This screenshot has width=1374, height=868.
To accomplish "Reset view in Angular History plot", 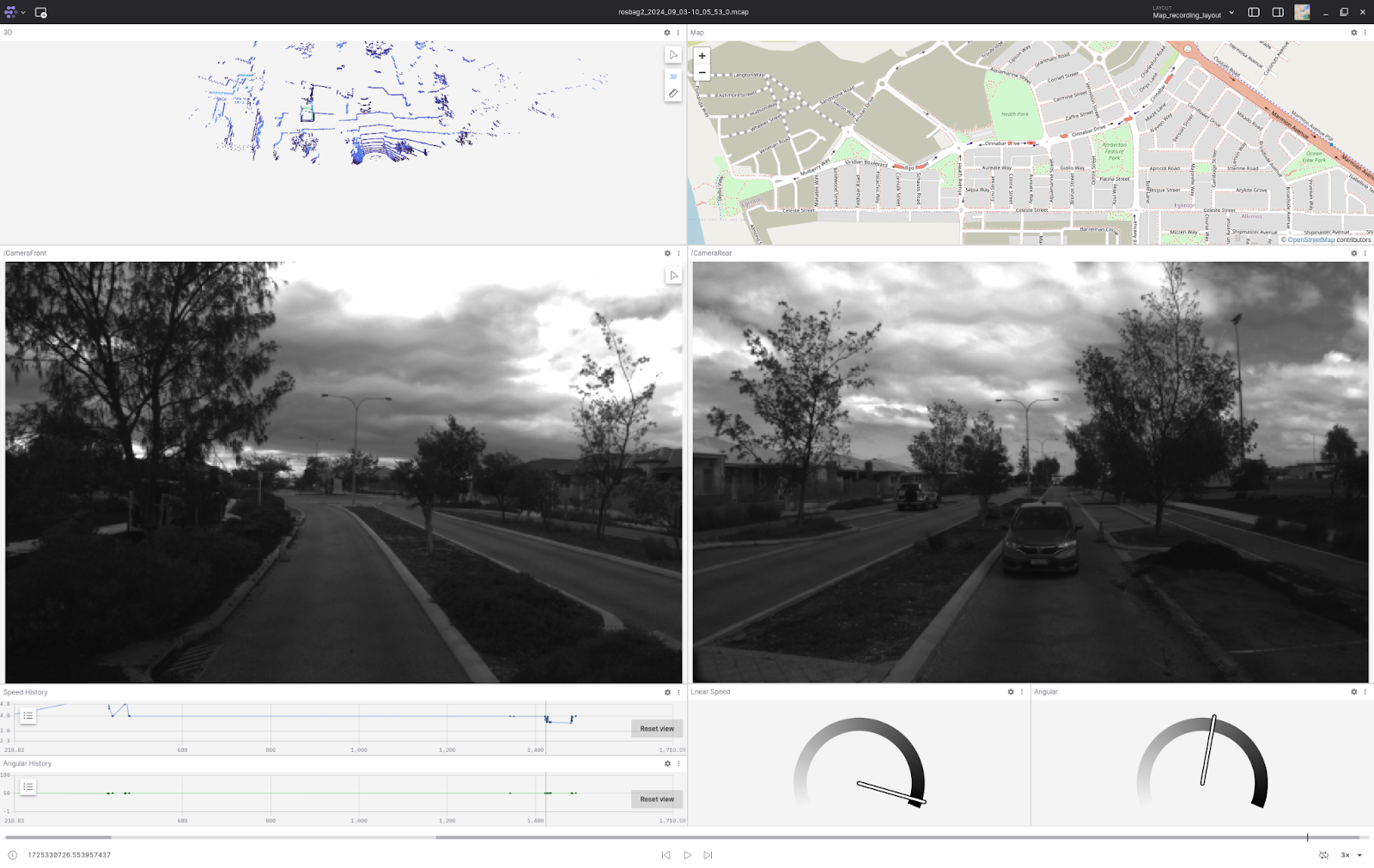I will pyautogui.click(x=657, y=799).
